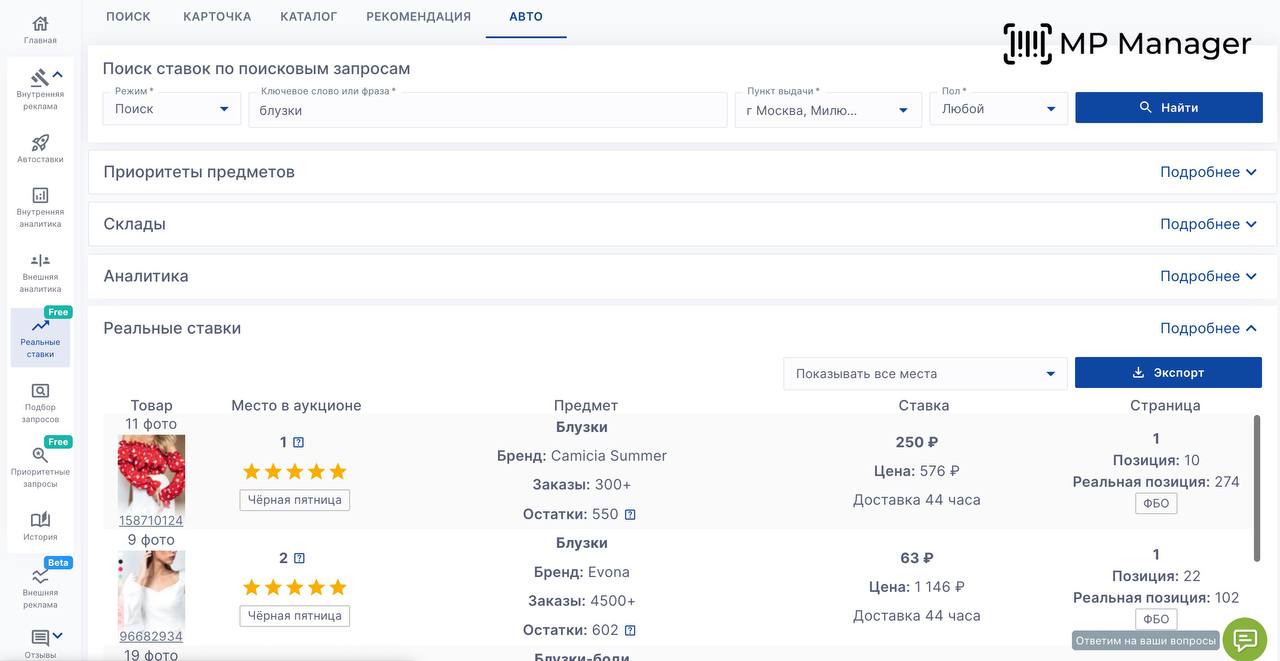The image size is (1280, 661).
Task: Open Приоритетные запросы sidebar icon
Action: pos(40,456)
